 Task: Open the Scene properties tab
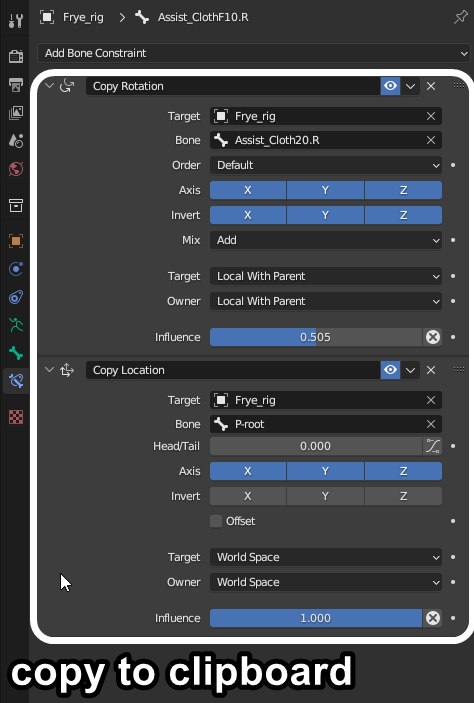point(16,141)
